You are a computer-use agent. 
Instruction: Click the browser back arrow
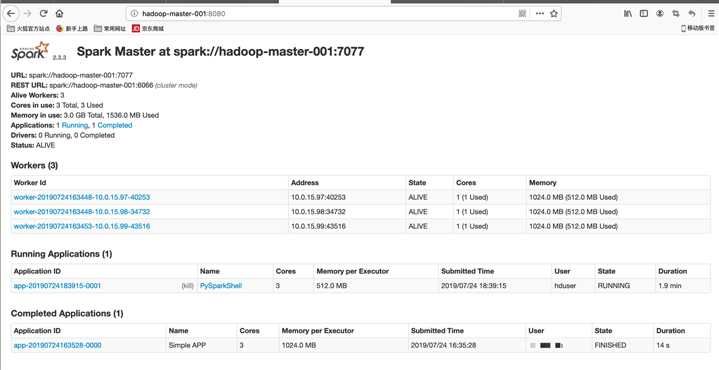coord(11,13)
